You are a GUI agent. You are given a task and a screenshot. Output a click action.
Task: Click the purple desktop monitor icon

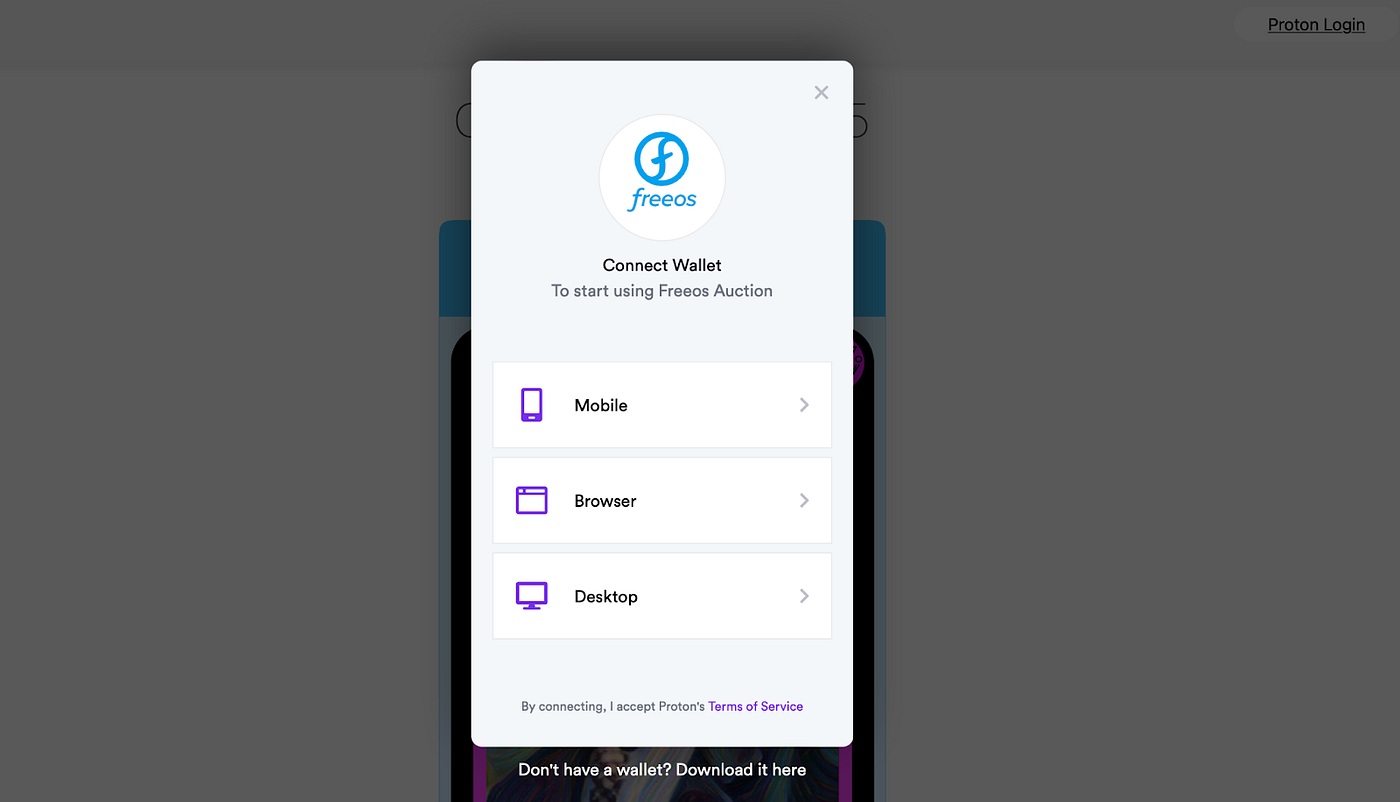click(532, 596)
